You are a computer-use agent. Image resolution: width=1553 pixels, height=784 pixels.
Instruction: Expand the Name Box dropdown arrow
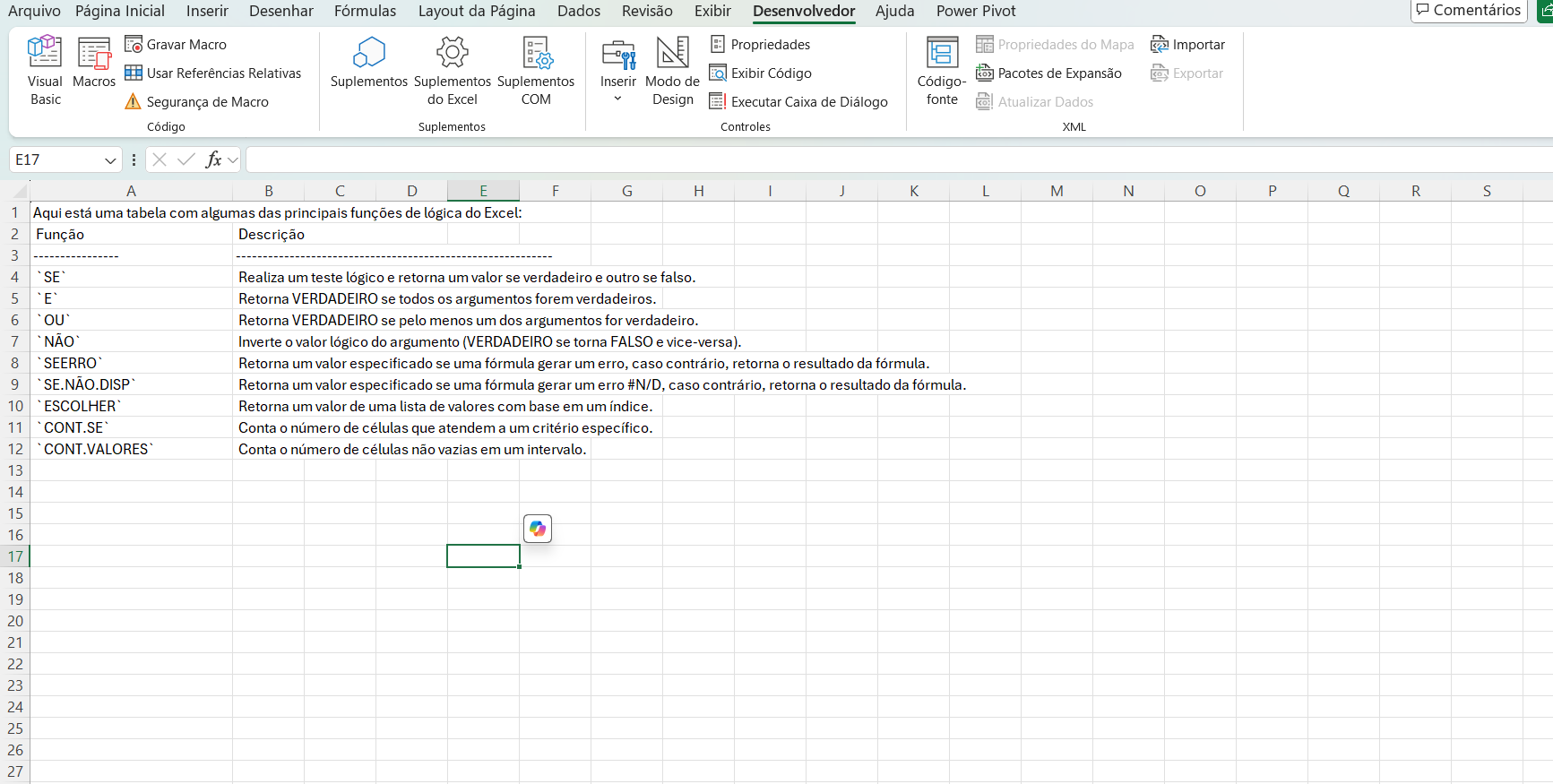point(110,160)
